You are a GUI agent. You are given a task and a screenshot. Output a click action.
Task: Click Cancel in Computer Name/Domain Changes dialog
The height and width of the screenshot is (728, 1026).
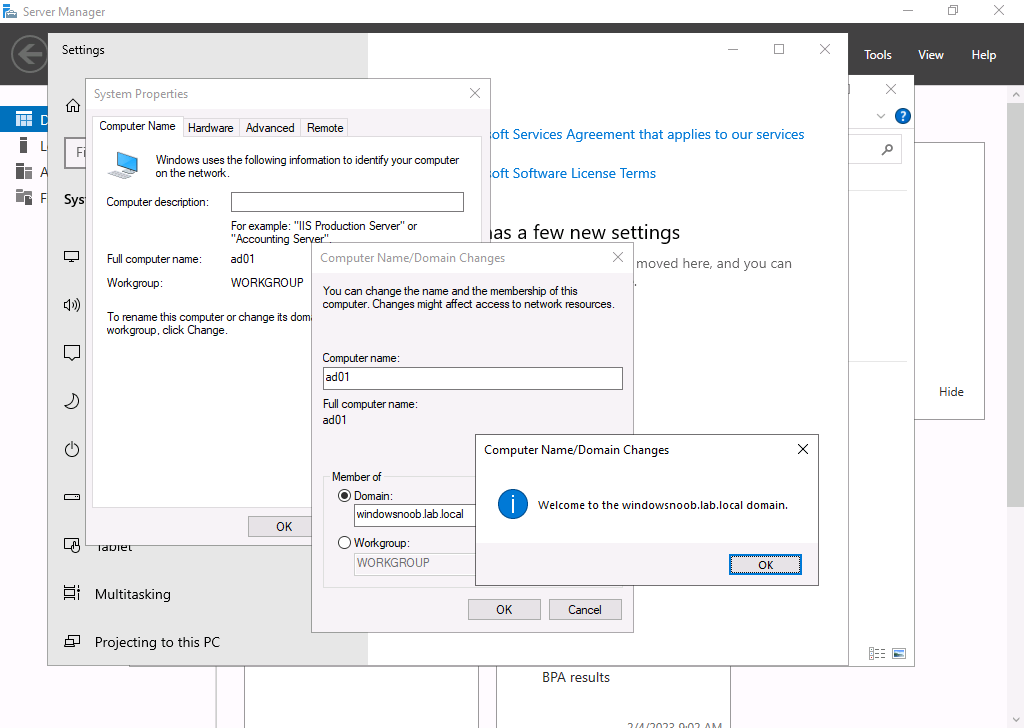pyautogui.click(x=585, y=610)
